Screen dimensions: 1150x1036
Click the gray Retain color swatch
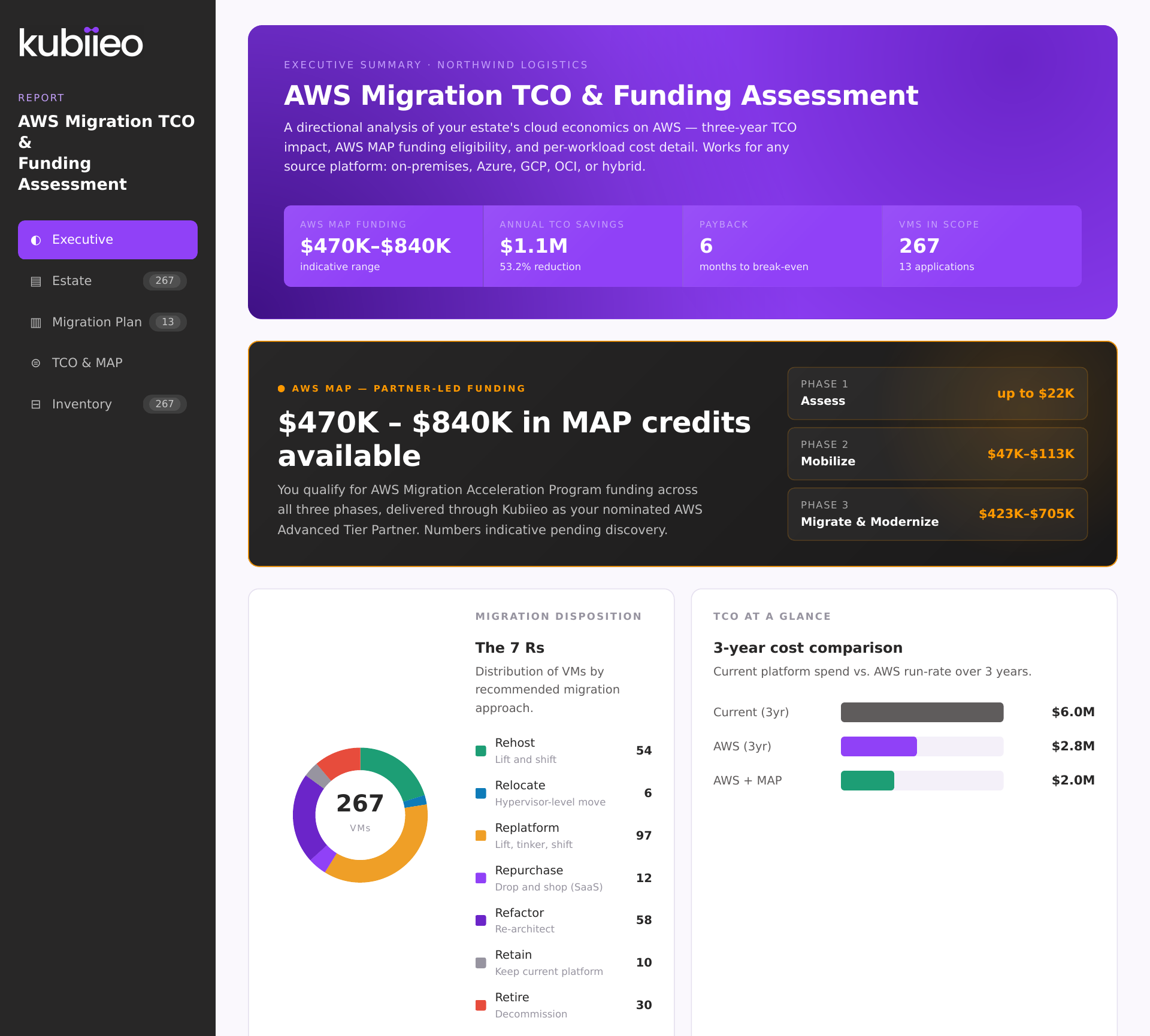pos(481,963)
